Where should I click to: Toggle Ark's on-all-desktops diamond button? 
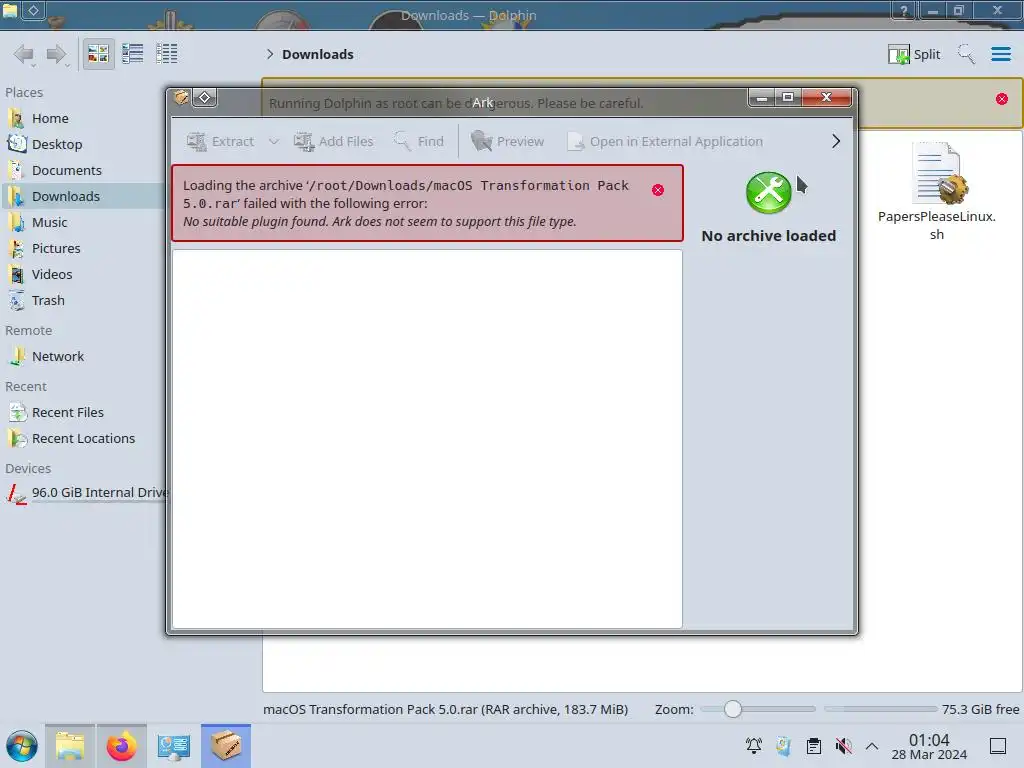(204, 98)
